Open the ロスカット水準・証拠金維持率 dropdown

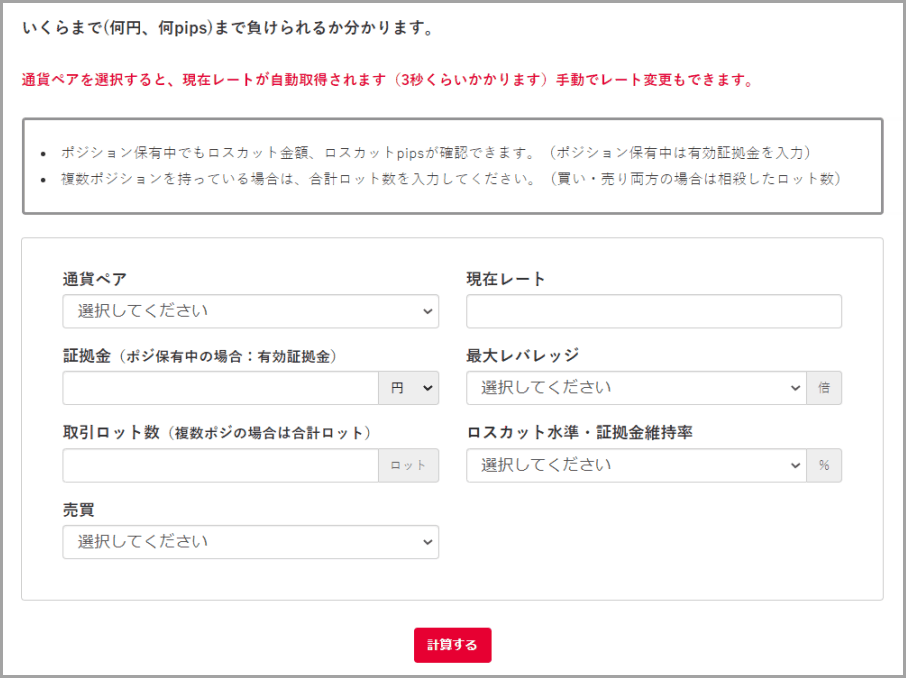coord(636,465)
